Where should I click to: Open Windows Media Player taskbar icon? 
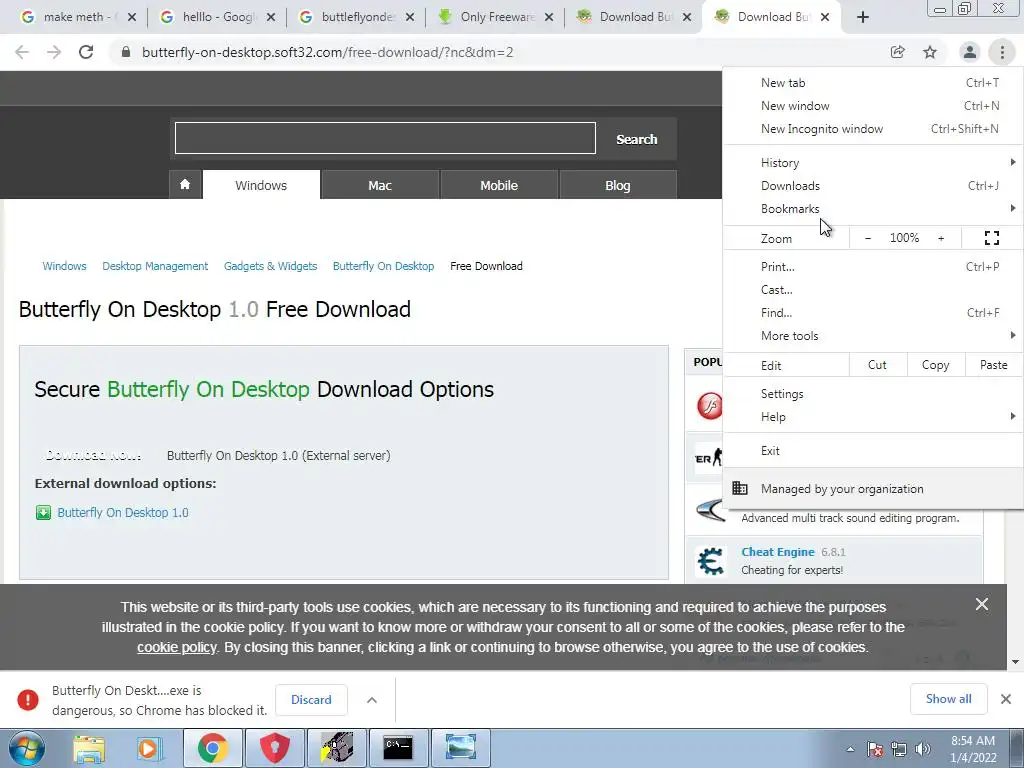149,748
